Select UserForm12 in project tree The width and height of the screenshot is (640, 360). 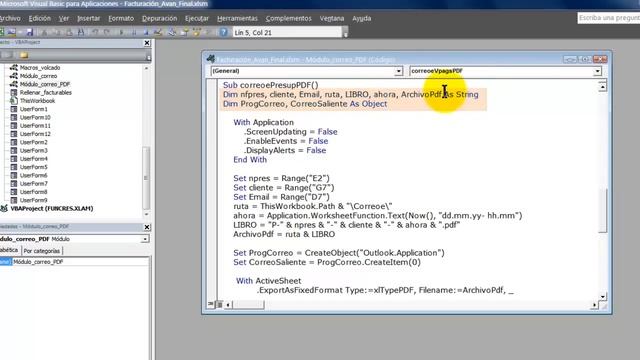click(35, 134)
